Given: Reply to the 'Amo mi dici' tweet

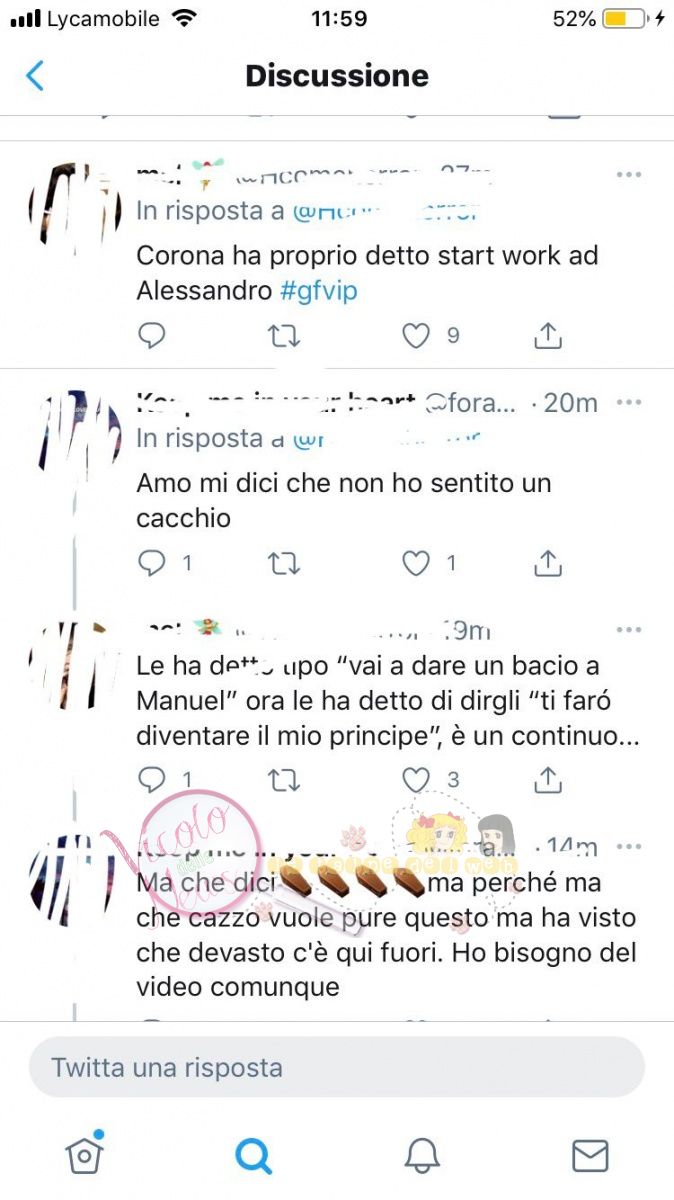Looking at the screenshot, I should (x=151, y=564).
